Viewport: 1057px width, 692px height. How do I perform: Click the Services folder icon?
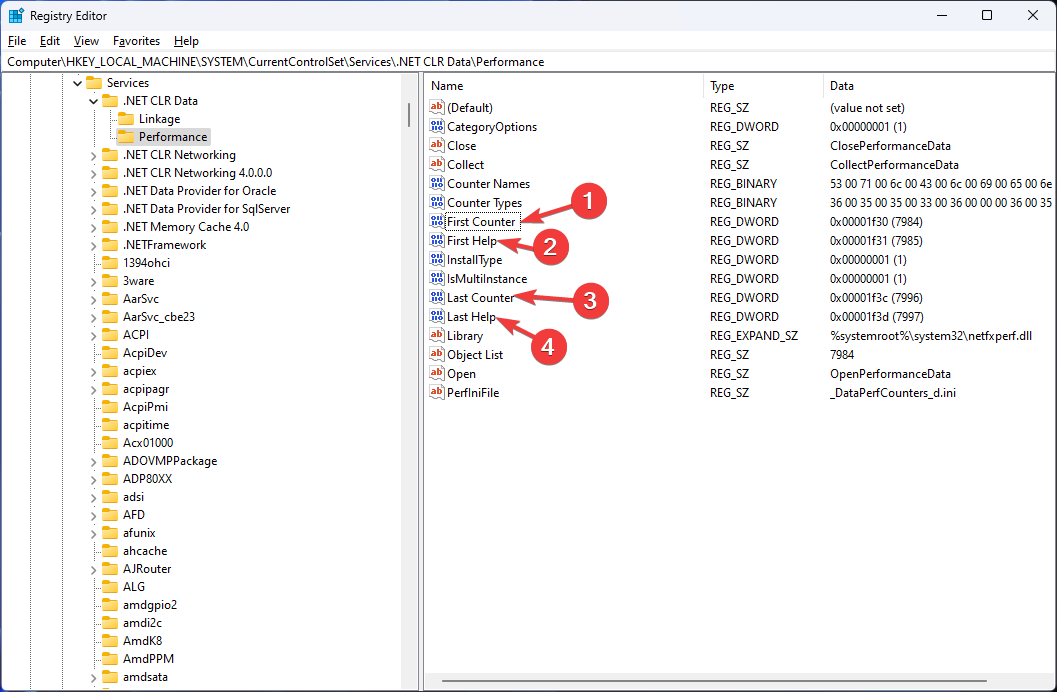(94, 83)
